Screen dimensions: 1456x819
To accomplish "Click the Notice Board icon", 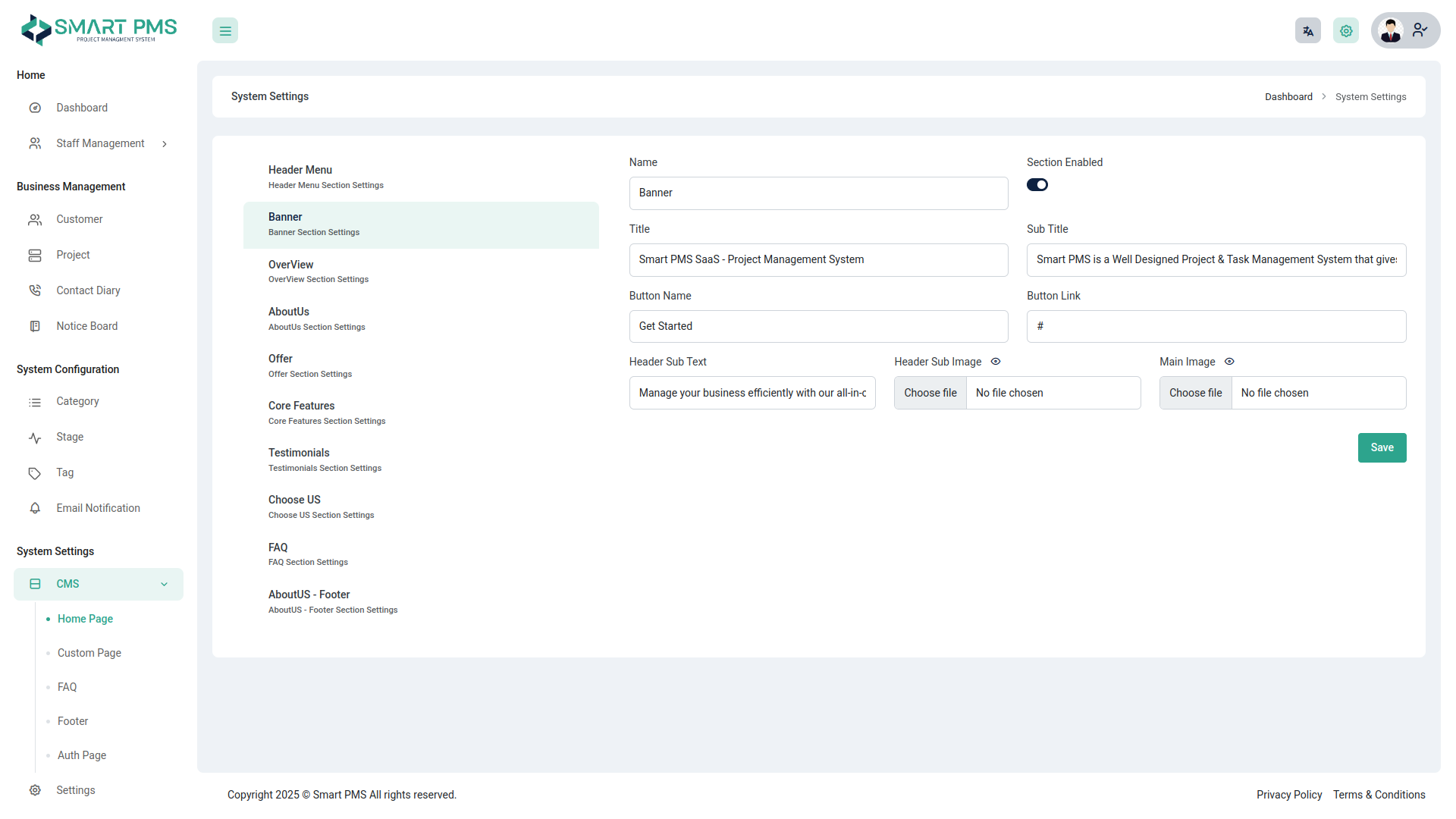I will click(x=35, y=325).
